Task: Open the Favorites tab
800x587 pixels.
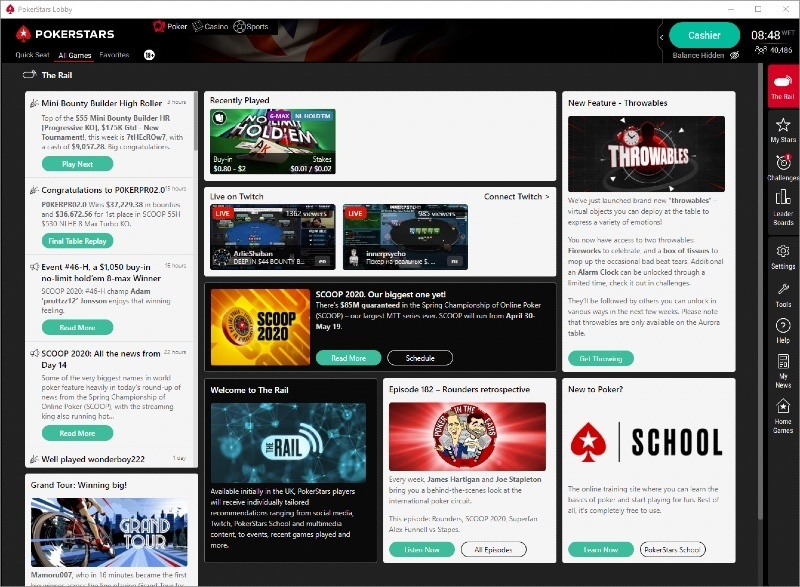Action: (113, 55)
